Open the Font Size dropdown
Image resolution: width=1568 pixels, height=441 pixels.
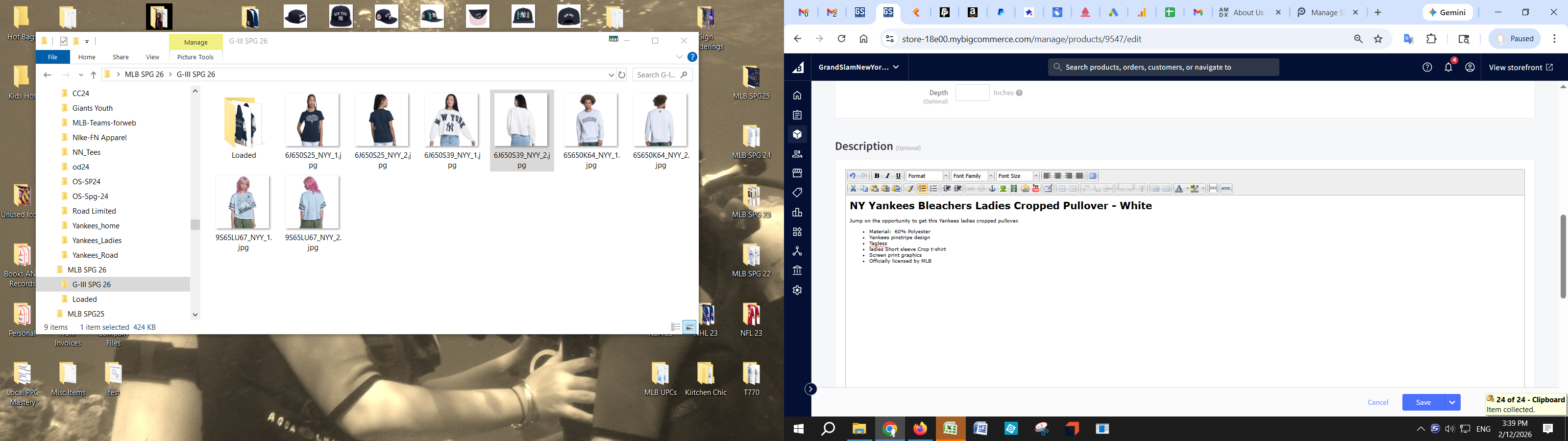(x=1017, y=176)
